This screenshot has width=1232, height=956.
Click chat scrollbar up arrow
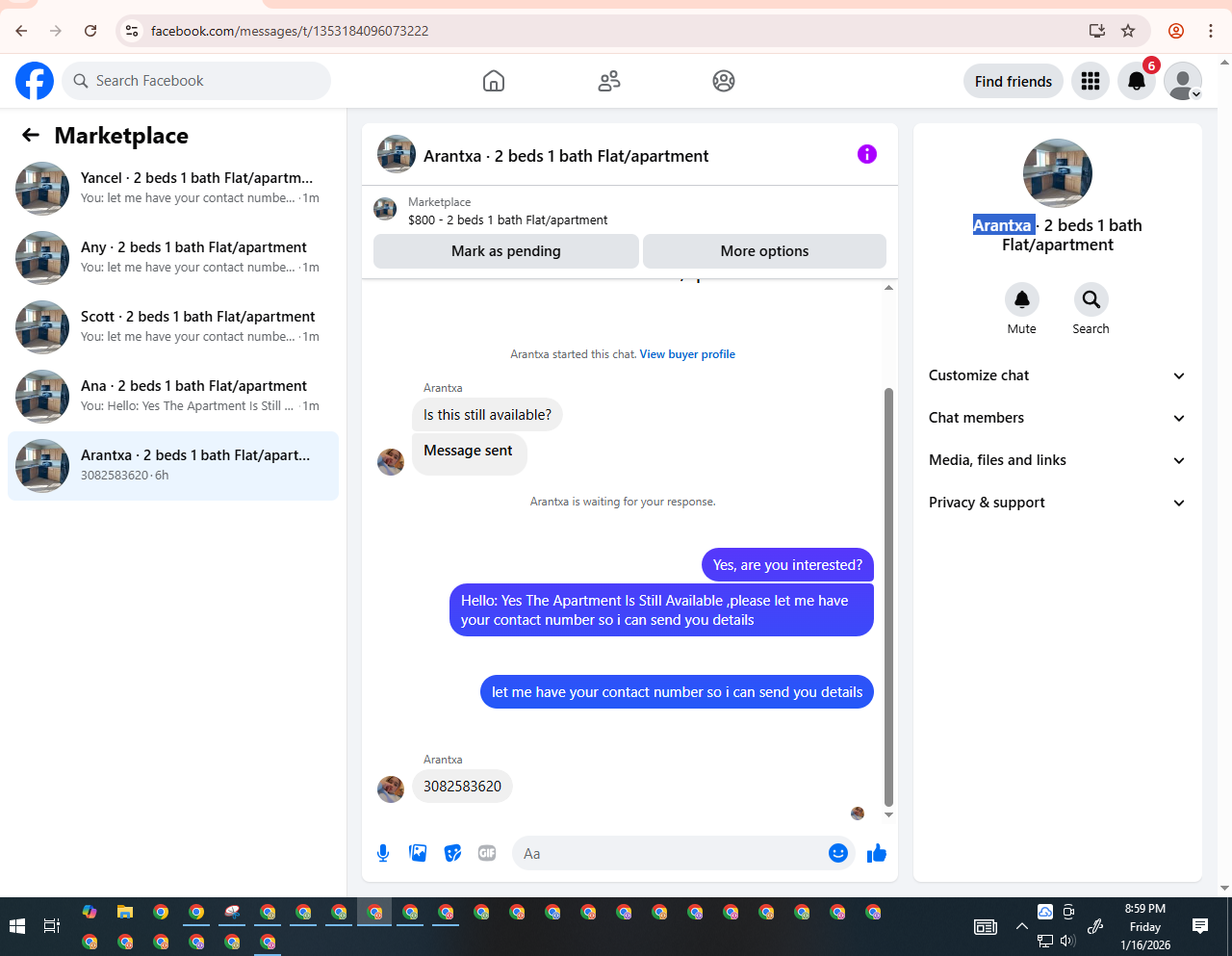(888, 287)
